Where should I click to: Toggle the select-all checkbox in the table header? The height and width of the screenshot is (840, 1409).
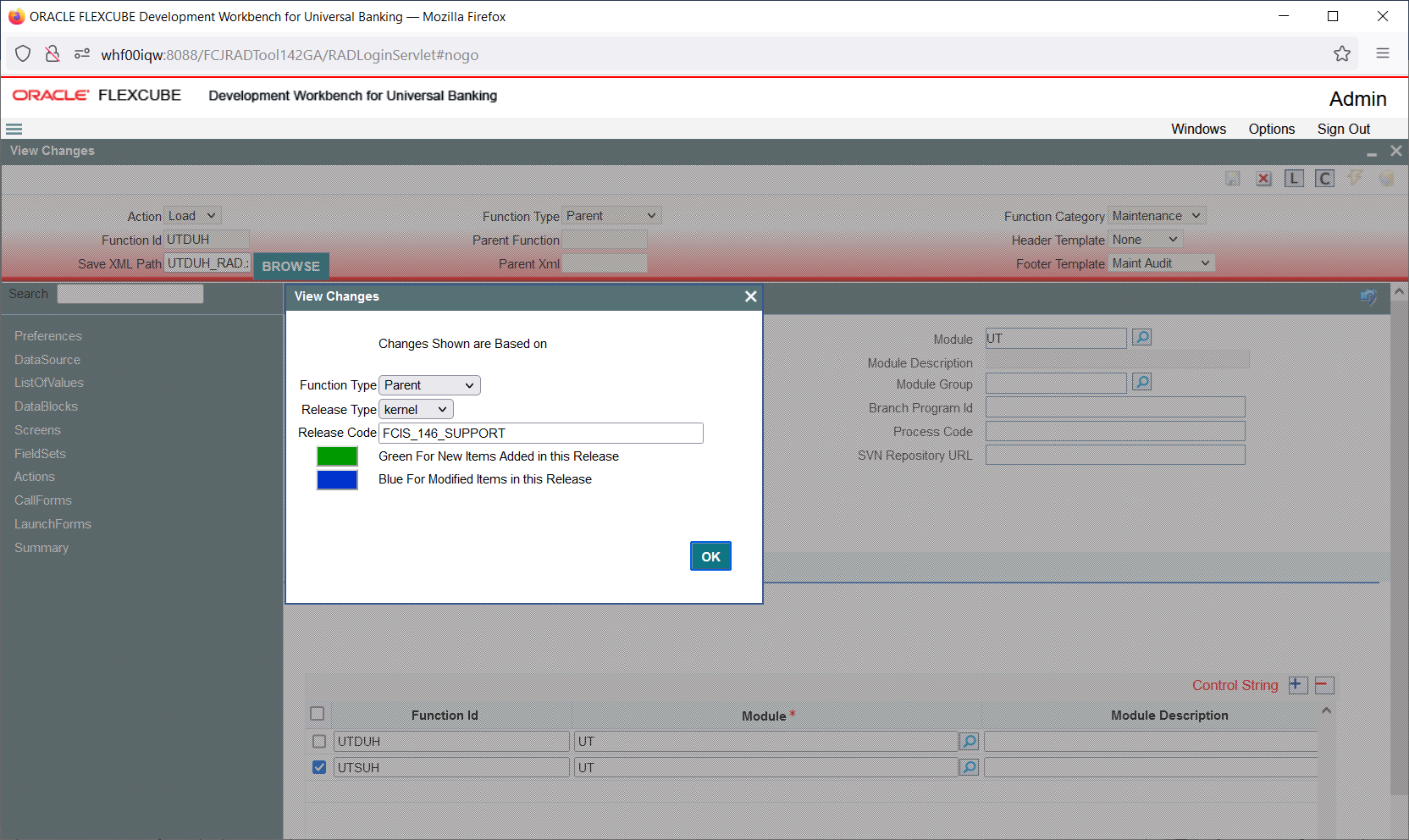coord(318,714)
